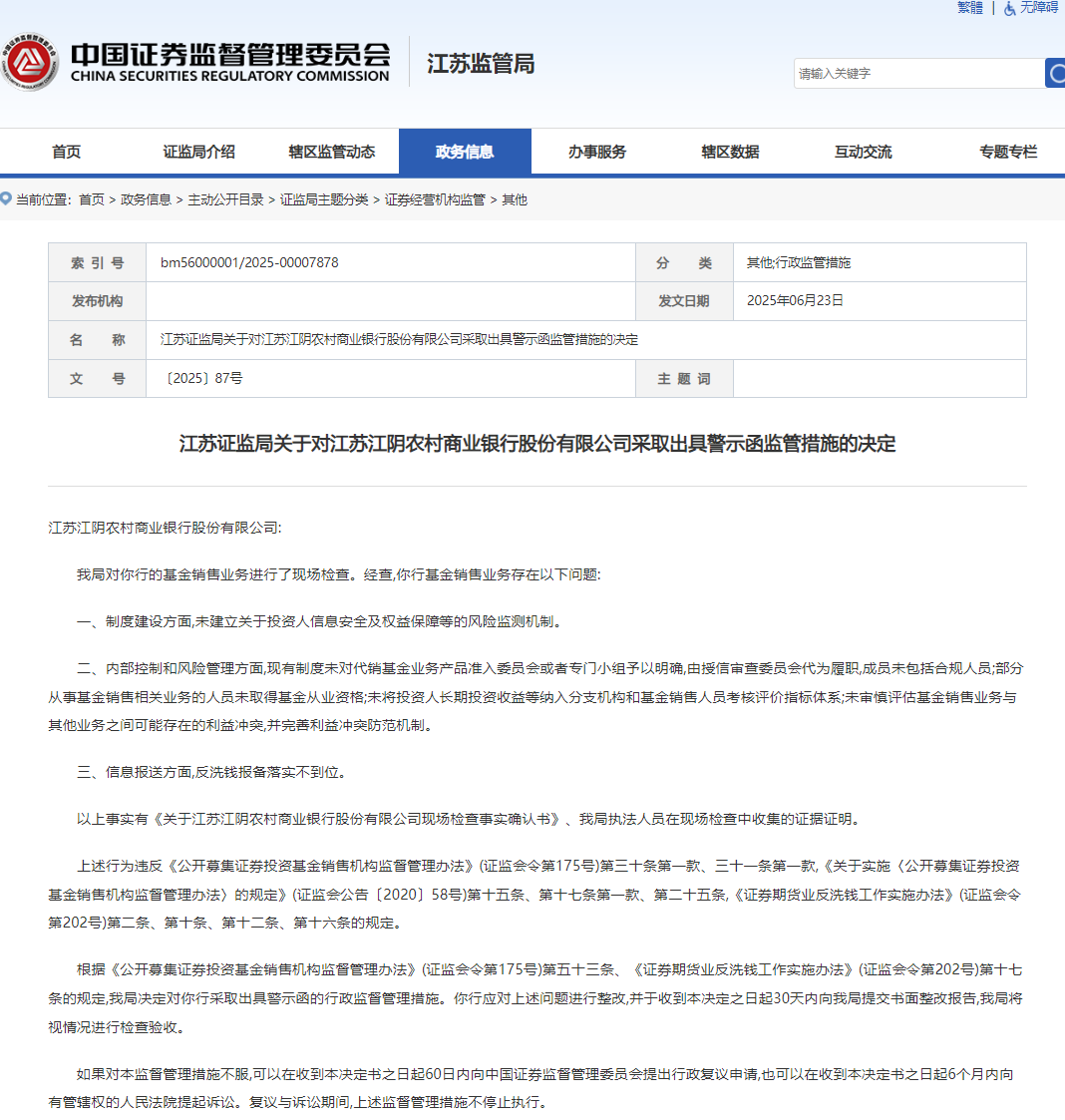Click the location pin icon in breadcrumb

click(6, 198)
